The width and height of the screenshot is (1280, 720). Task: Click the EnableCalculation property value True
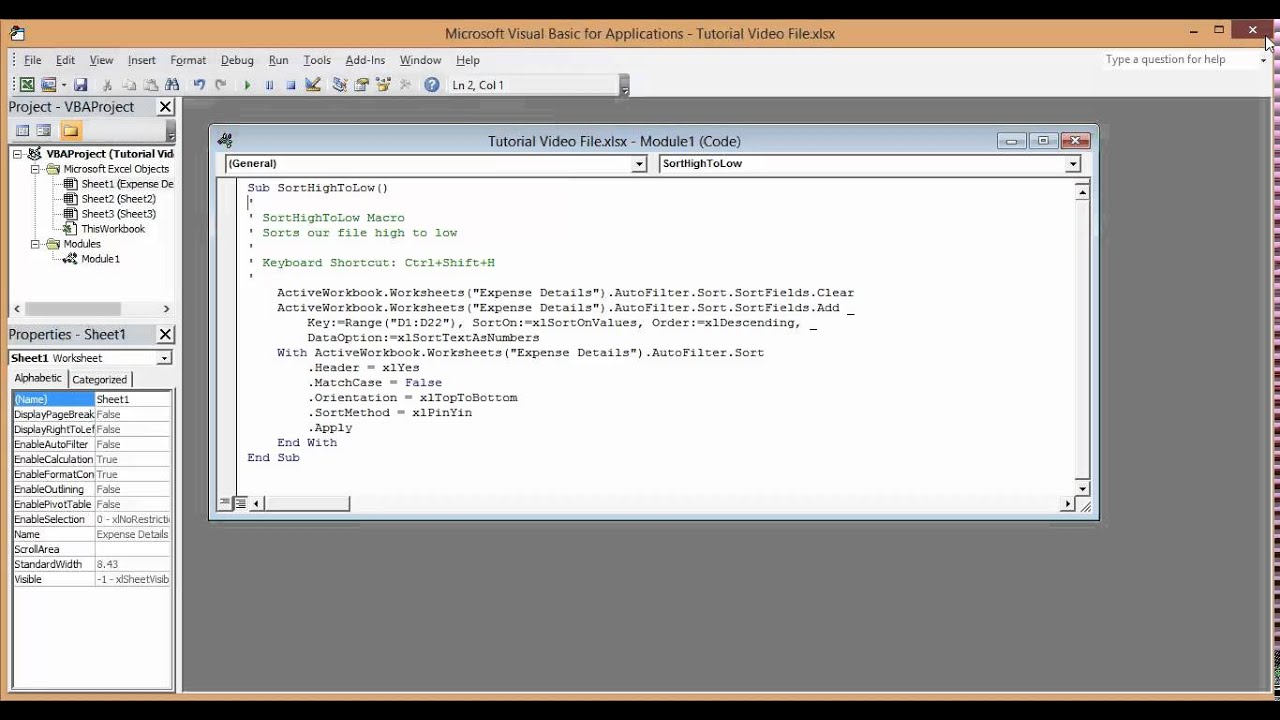coord(133,459)
